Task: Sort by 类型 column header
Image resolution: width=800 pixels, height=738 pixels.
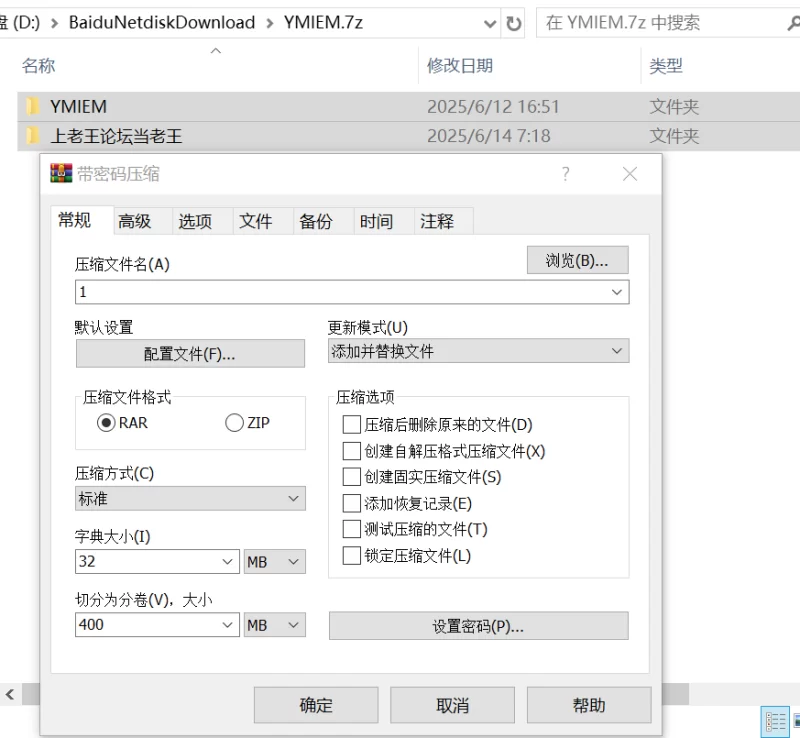Action: click(666, 66)
